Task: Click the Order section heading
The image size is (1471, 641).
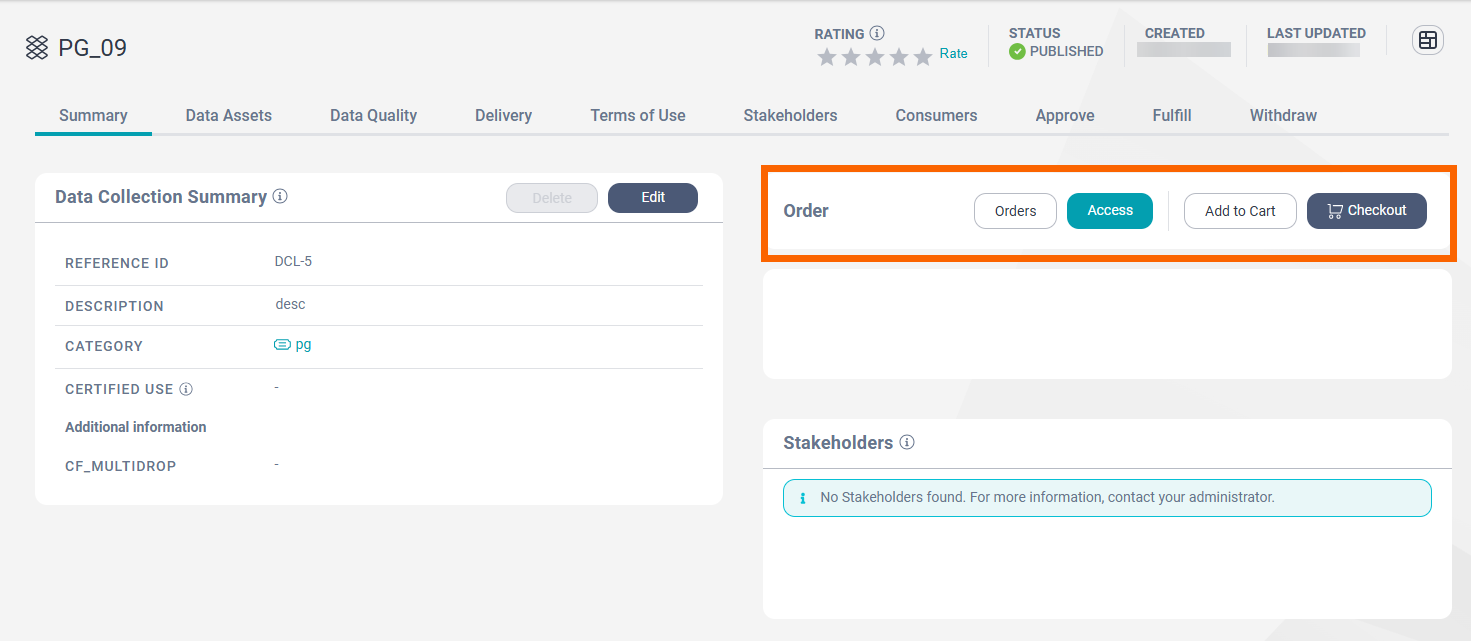Action: pos(806,211)
